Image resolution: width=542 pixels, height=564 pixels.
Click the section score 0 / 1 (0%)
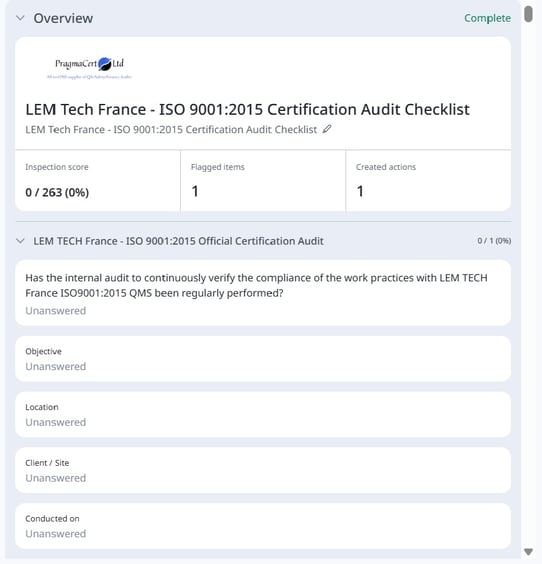[494, 241]
